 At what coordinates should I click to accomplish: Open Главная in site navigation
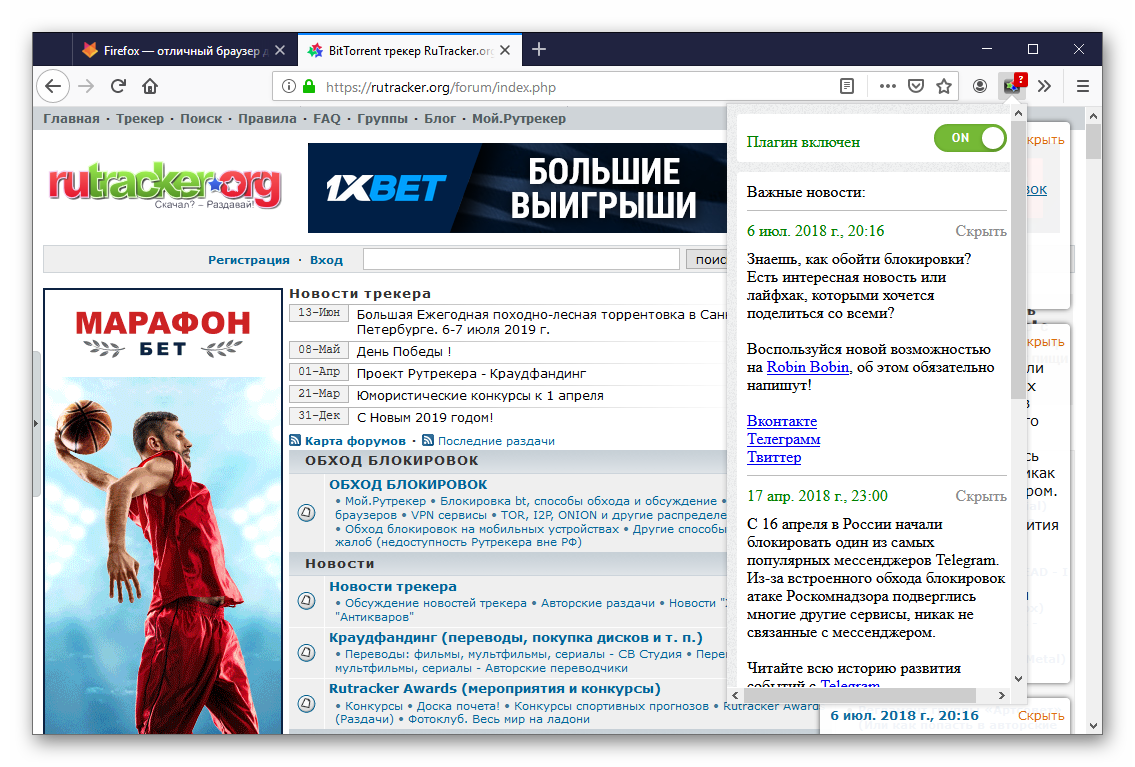pyautogui.click(x=71, y=119)
